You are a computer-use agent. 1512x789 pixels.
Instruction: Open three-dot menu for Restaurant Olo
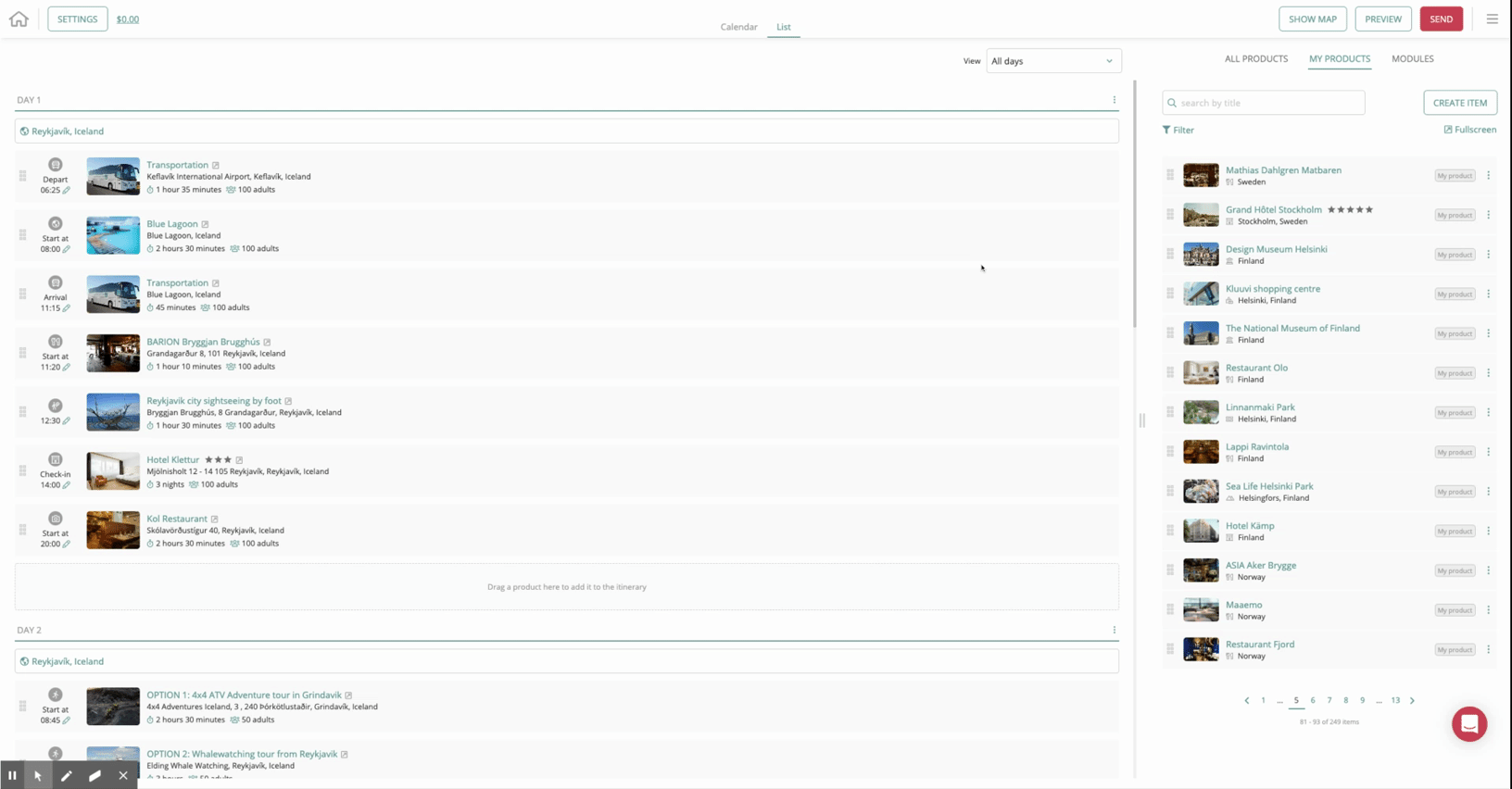[x=1488, y=373]
